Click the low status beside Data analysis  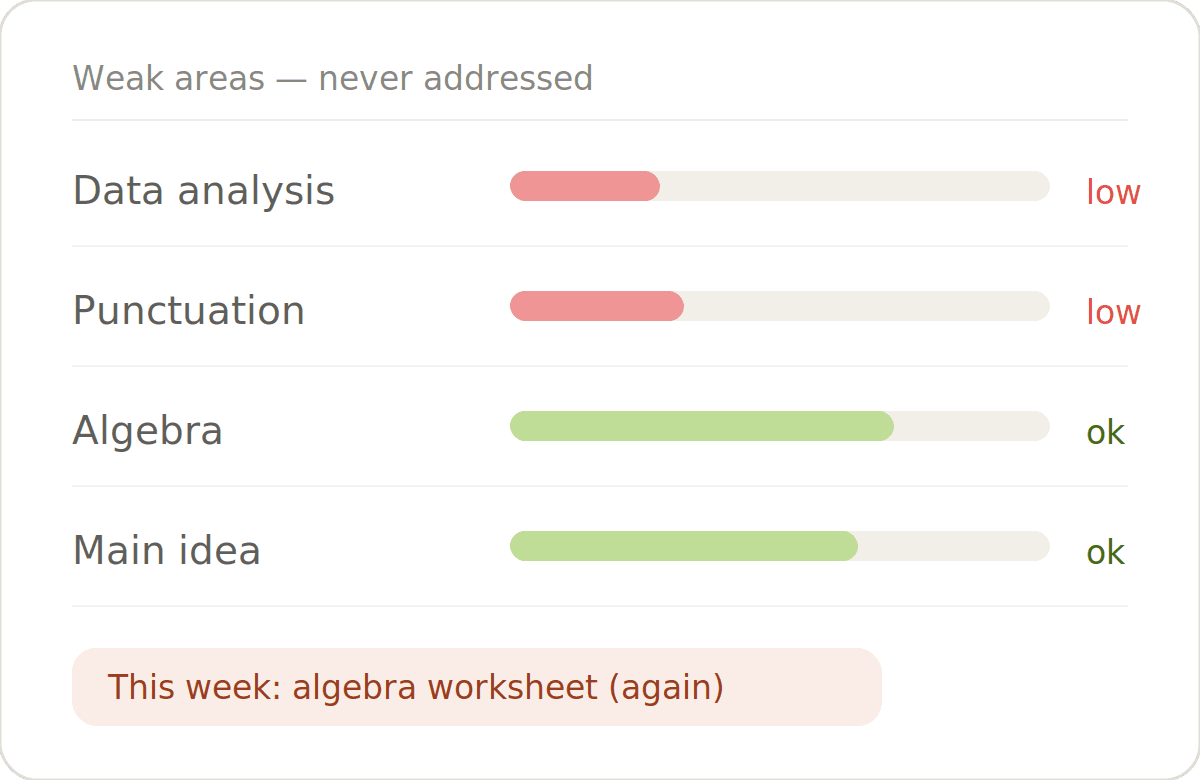point(1113,192)
